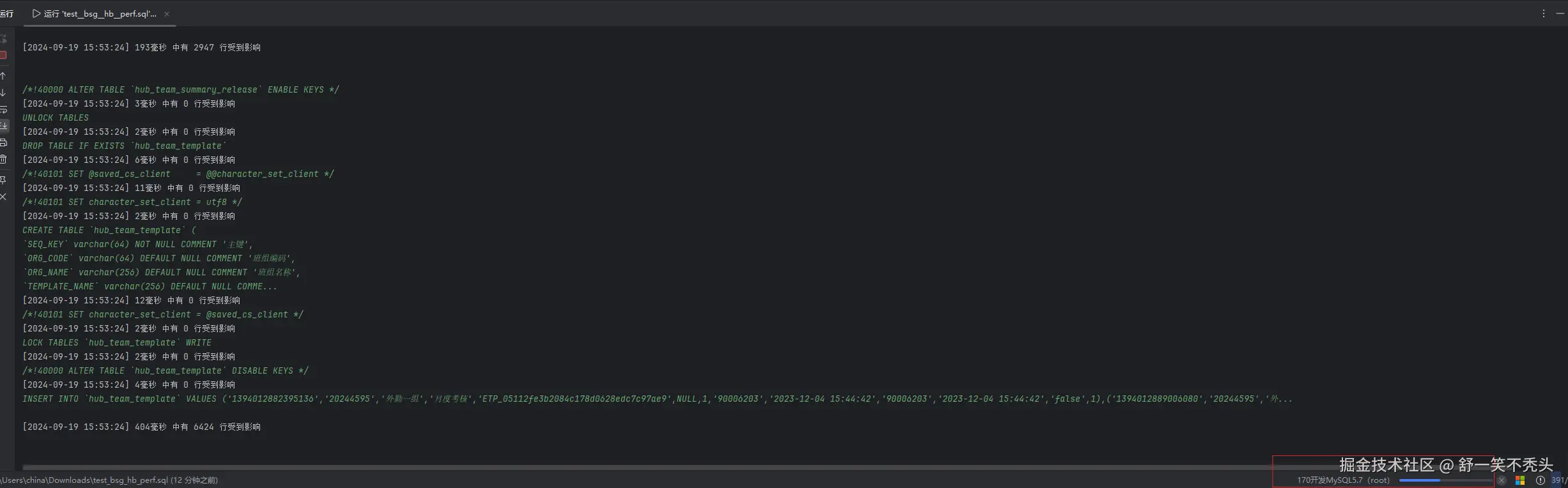Screen dimensions: 1568x488
Task: Click the '2947 行受到影响' result line
Action: pos(141,47)
